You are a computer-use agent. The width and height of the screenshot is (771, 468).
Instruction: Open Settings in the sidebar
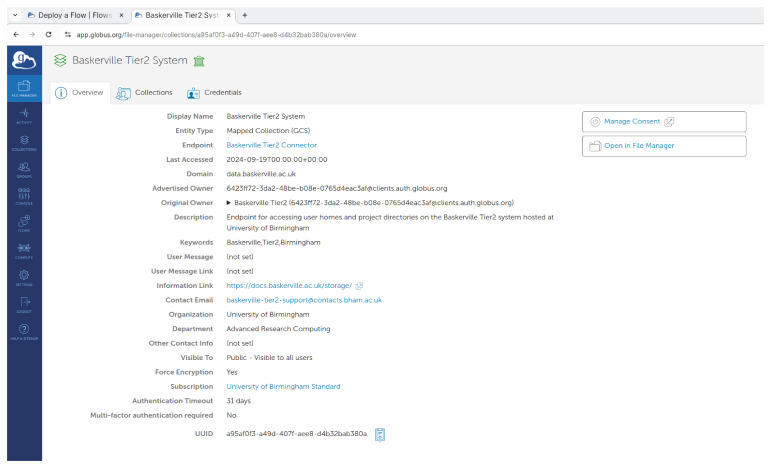coord(24,278)
